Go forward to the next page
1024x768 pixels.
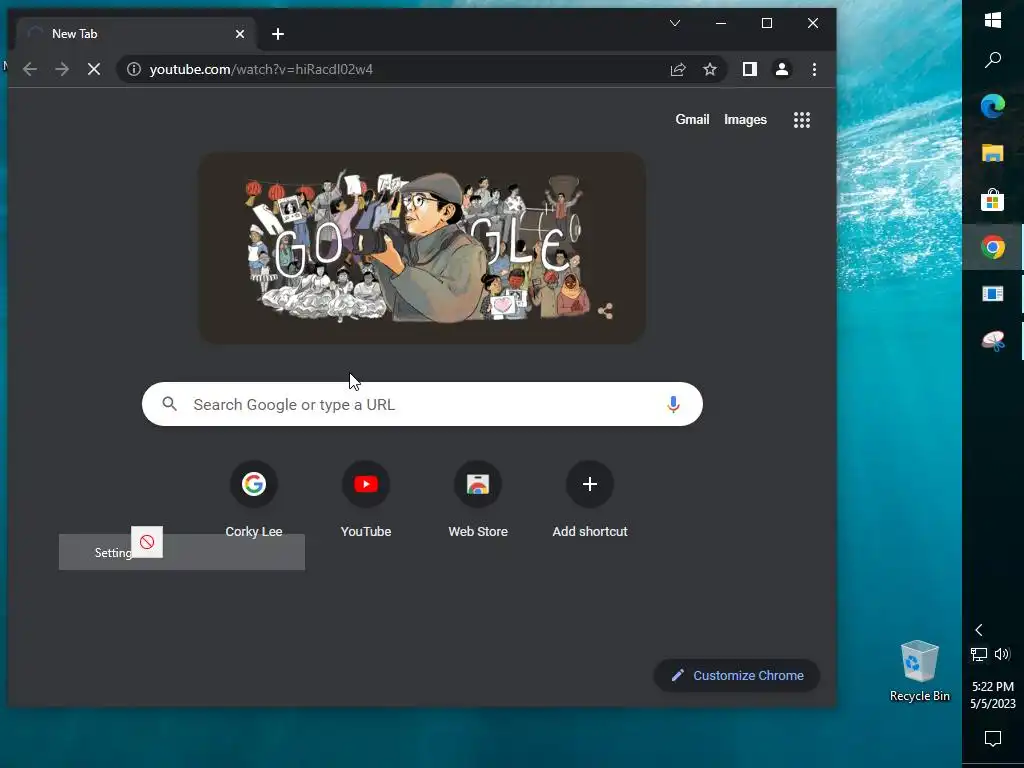[62, 69]
